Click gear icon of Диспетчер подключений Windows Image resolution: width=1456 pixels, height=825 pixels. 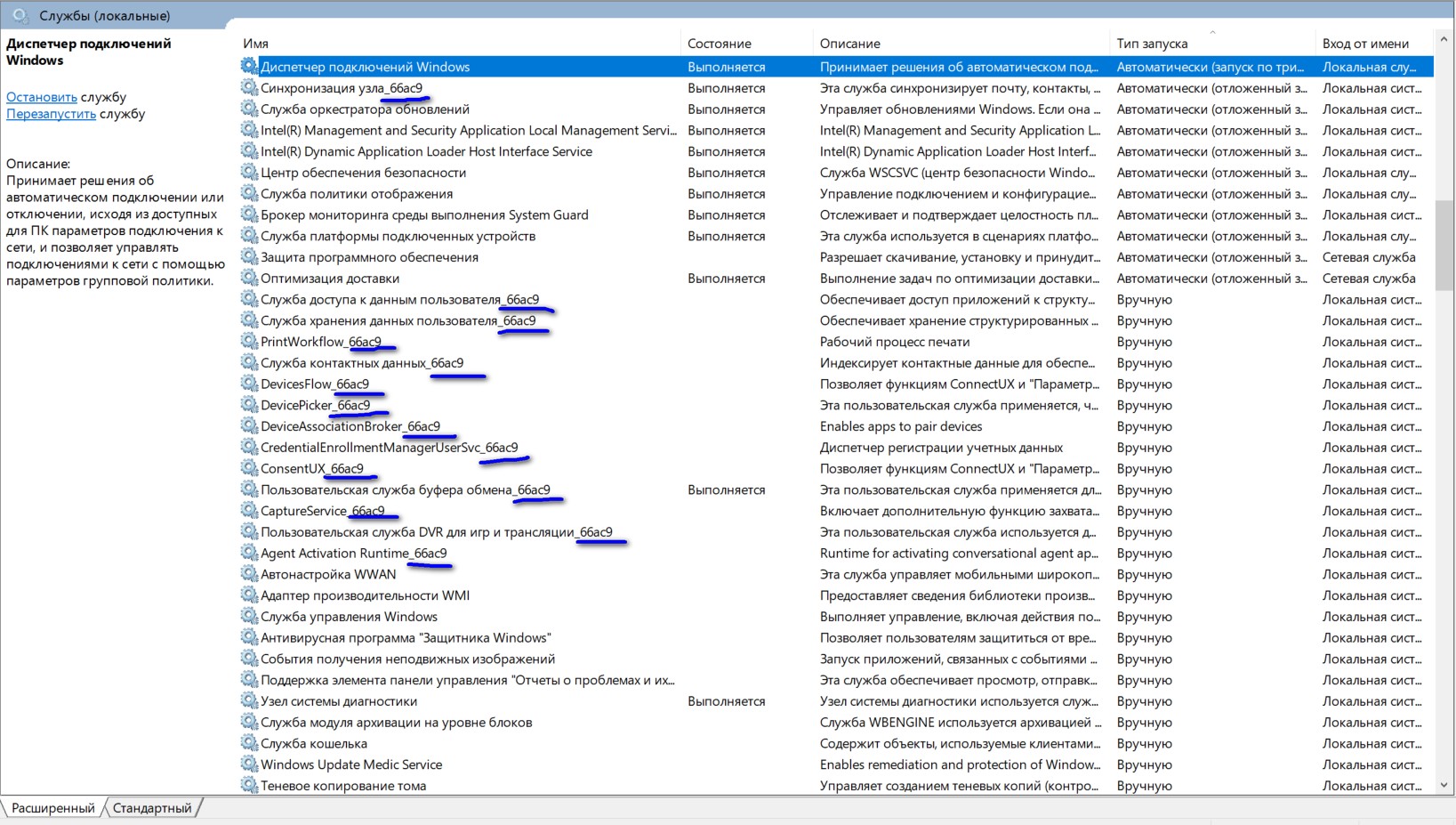(x=249, y=66)
